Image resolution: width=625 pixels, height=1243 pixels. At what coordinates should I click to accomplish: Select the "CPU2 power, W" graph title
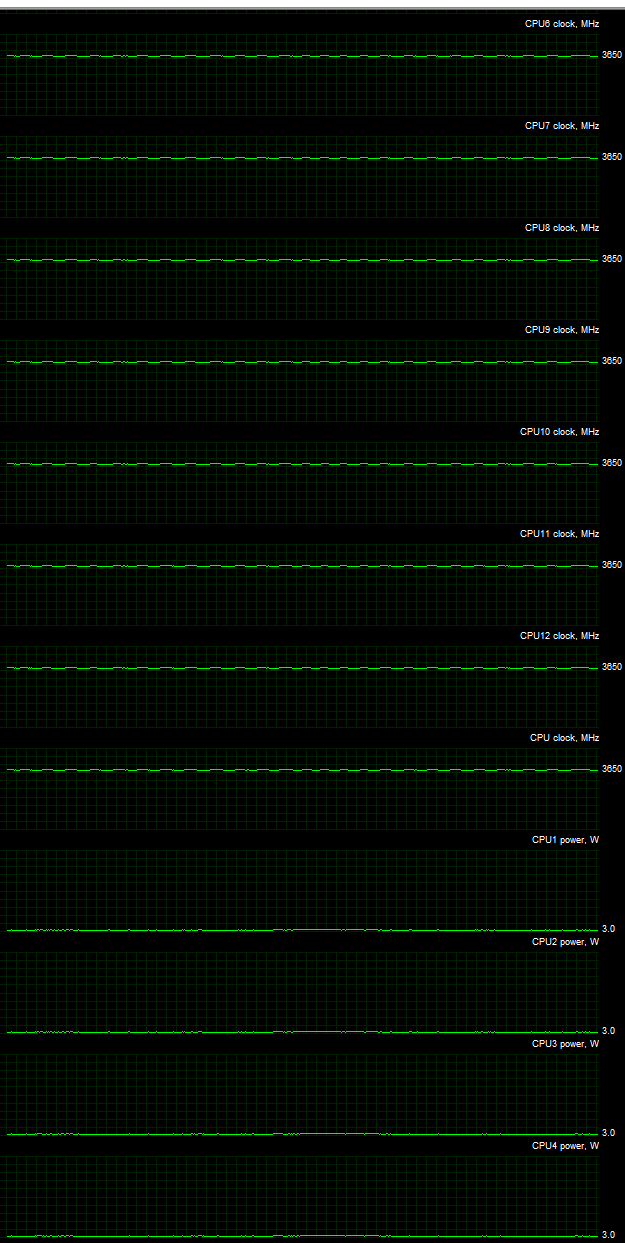566,941
